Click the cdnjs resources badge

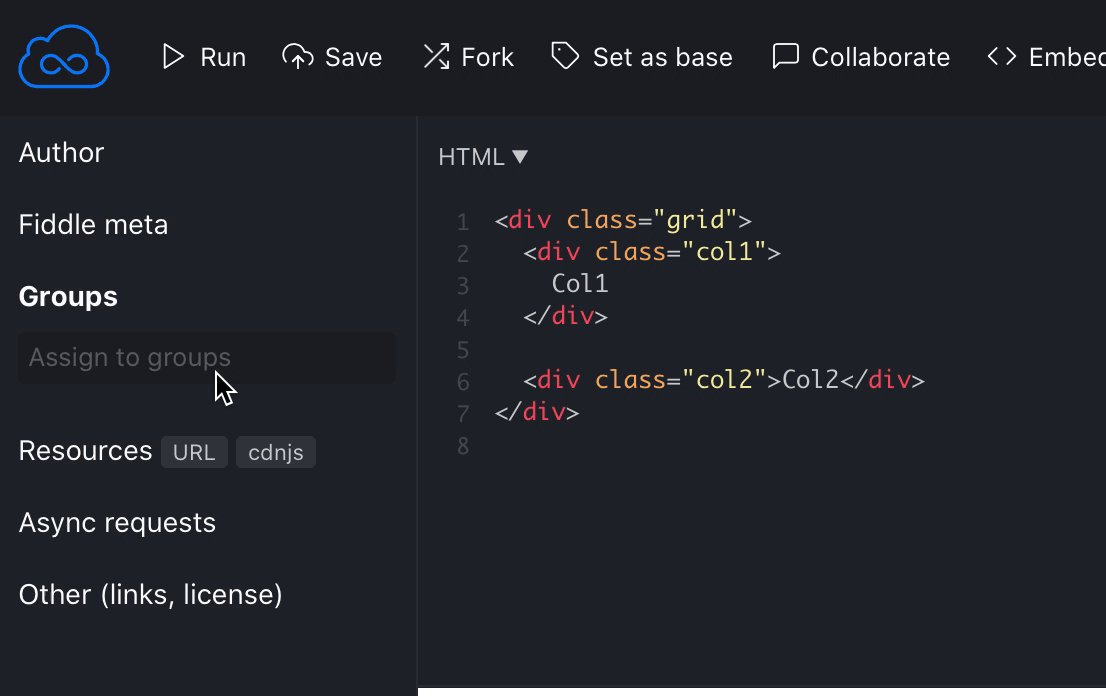276,452
